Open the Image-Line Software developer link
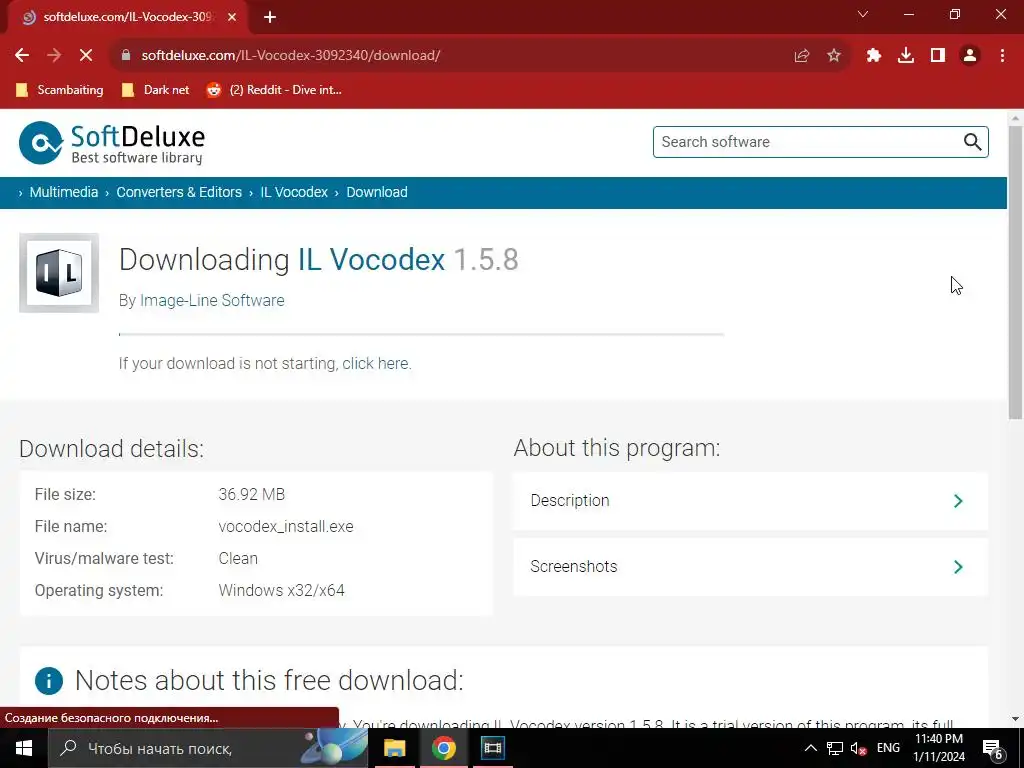 tap(212, 300)
